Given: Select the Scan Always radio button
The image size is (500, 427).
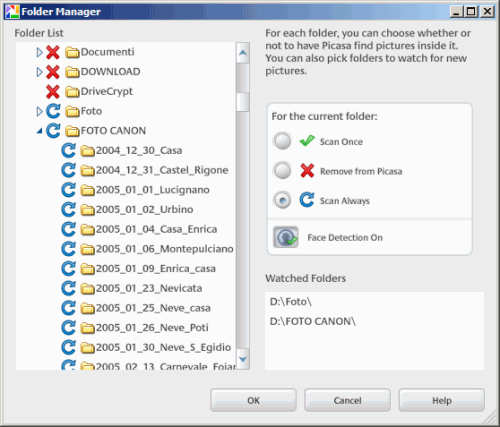Looking at the screenshot, I should (x=282, y=200).
